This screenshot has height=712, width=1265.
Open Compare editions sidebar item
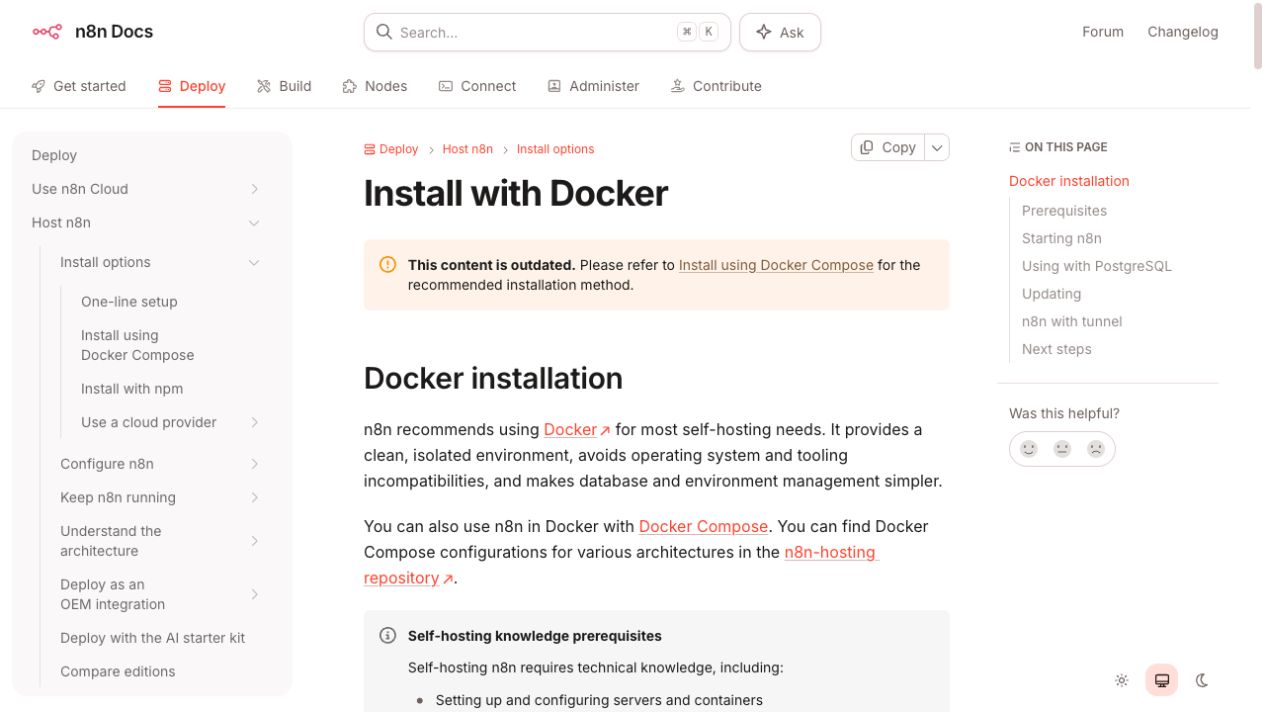point(117,672)
